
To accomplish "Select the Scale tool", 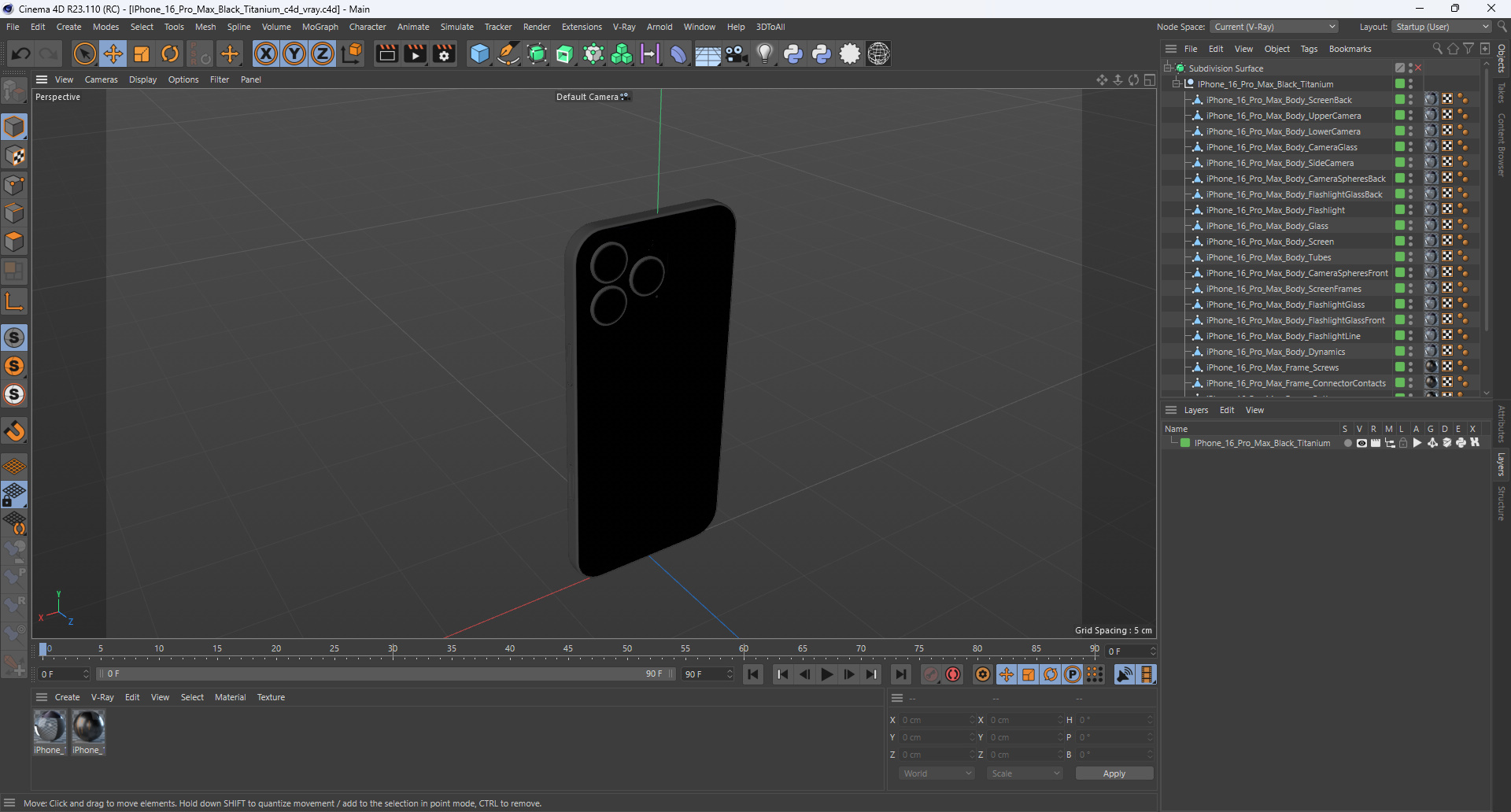I will [x=142, y=54].
